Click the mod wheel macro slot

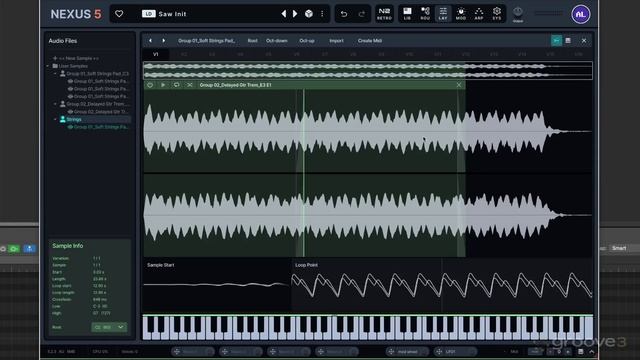click(x=407, y=351)
